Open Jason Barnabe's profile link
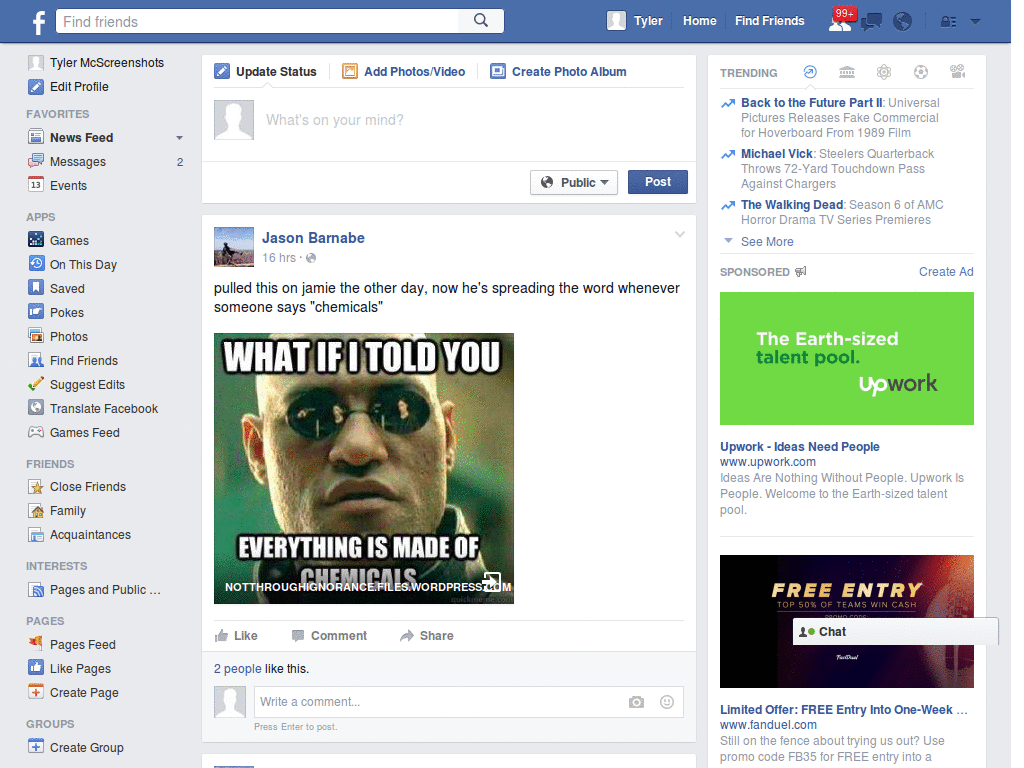1024x768 pixels. point(313,238)
